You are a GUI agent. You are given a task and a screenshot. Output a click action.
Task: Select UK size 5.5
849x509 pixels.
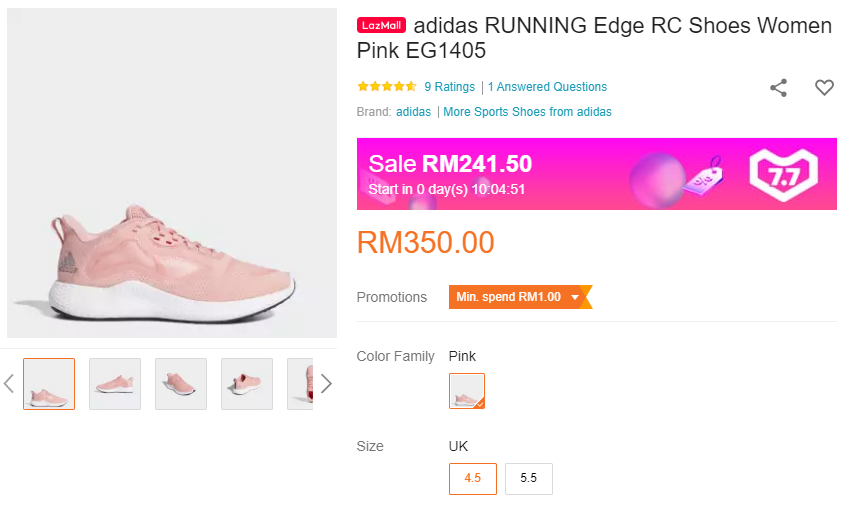tap(529, 478)
